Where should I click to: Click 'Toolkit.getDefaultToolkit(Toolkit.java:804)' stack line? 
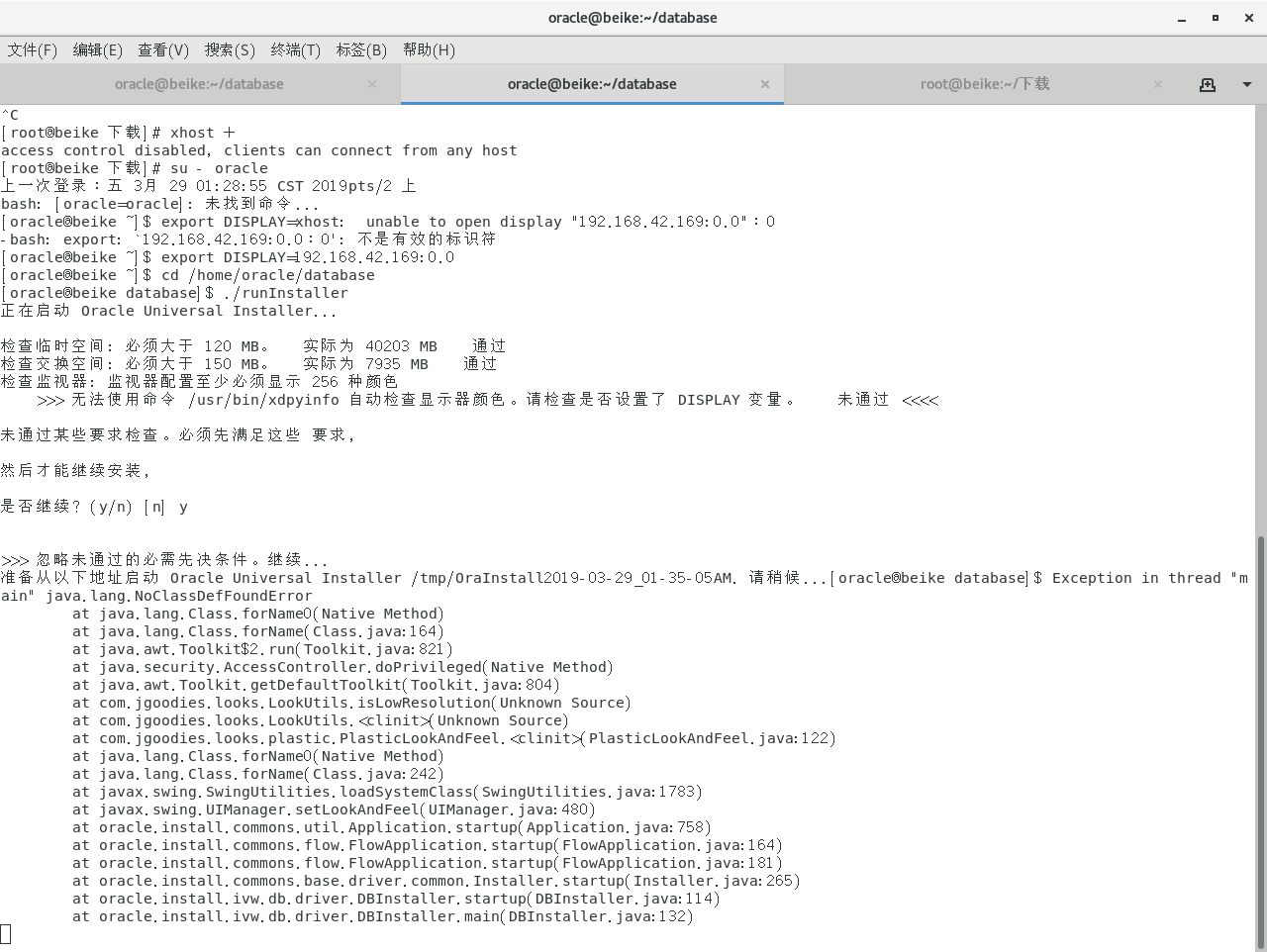(x=316, y=685)
